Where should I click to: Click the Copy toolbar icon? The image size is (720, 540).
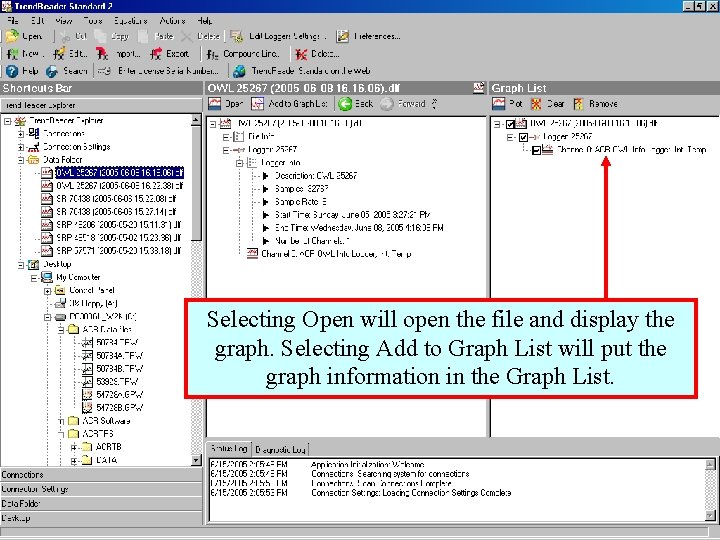pyautogui.click(x=101, y=36)
